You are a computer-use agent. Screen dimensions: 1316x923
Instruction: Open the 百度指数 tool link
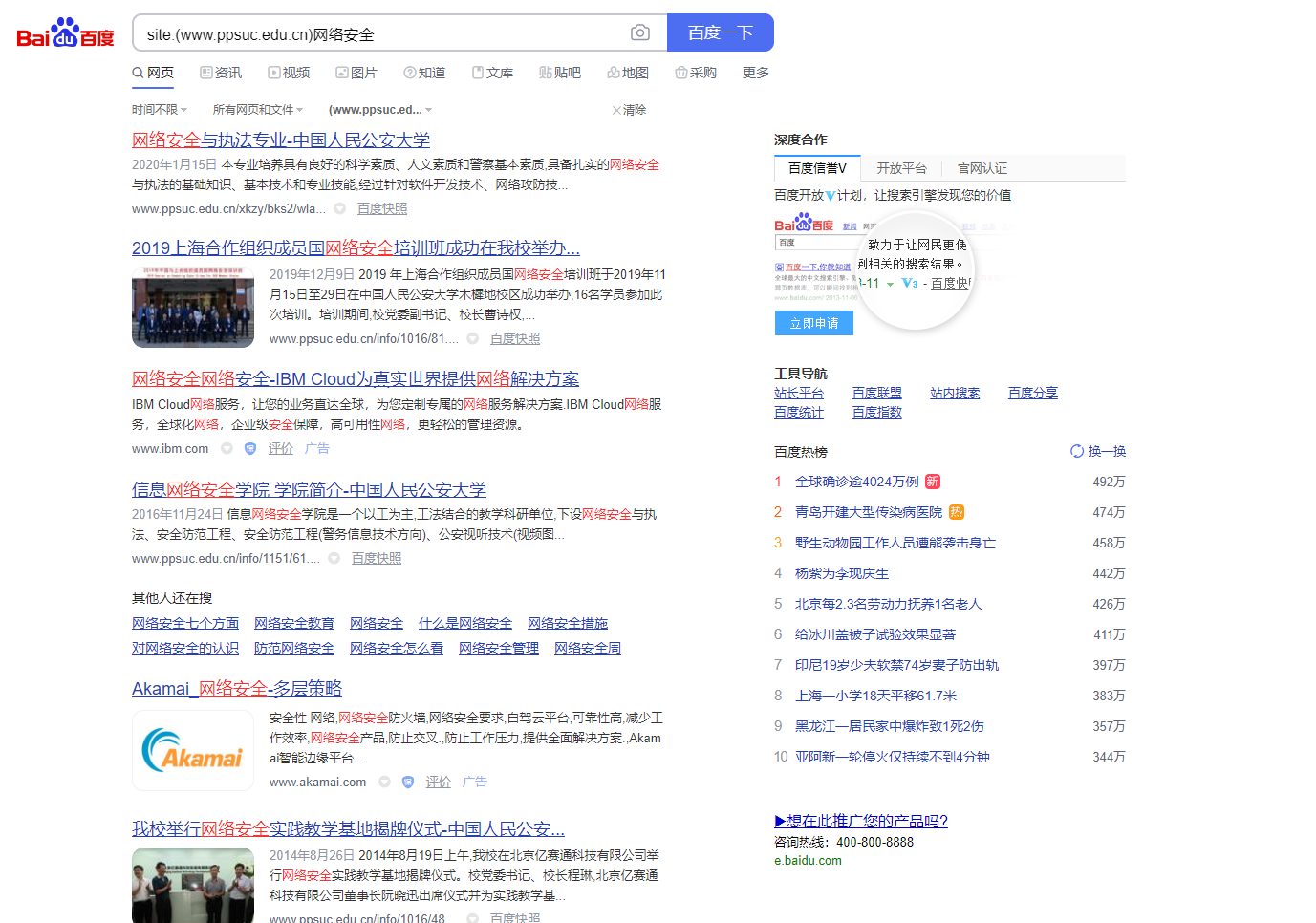click(x=877, y=413)
